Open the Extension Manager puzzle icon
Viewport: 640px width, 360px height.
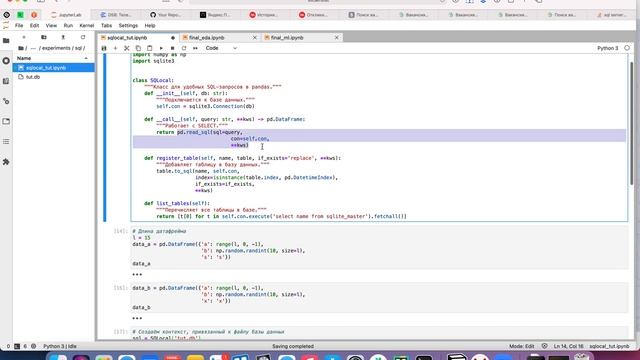click(6, 162)
